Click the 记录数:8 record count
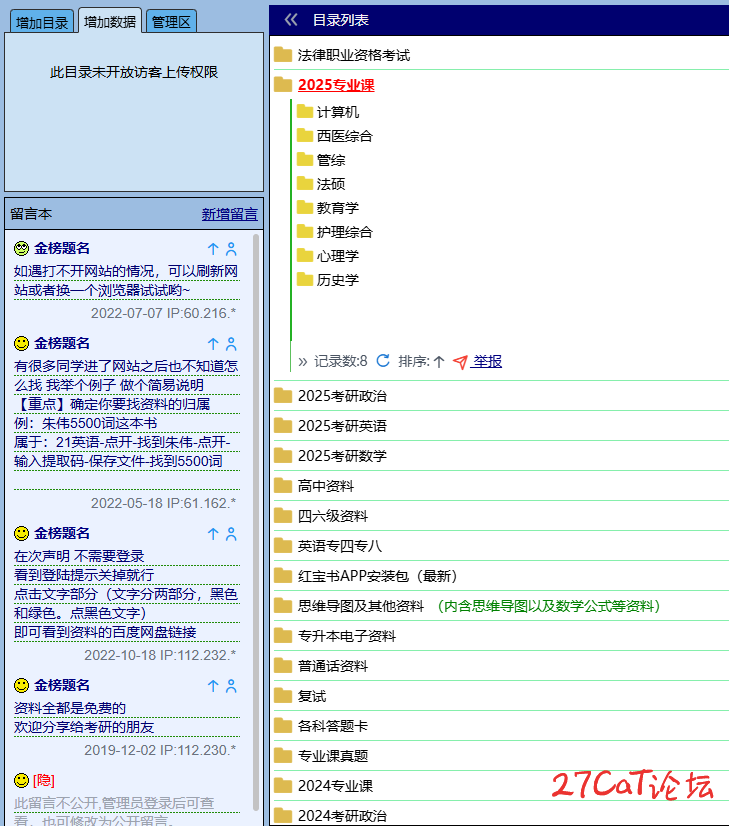 340,361
